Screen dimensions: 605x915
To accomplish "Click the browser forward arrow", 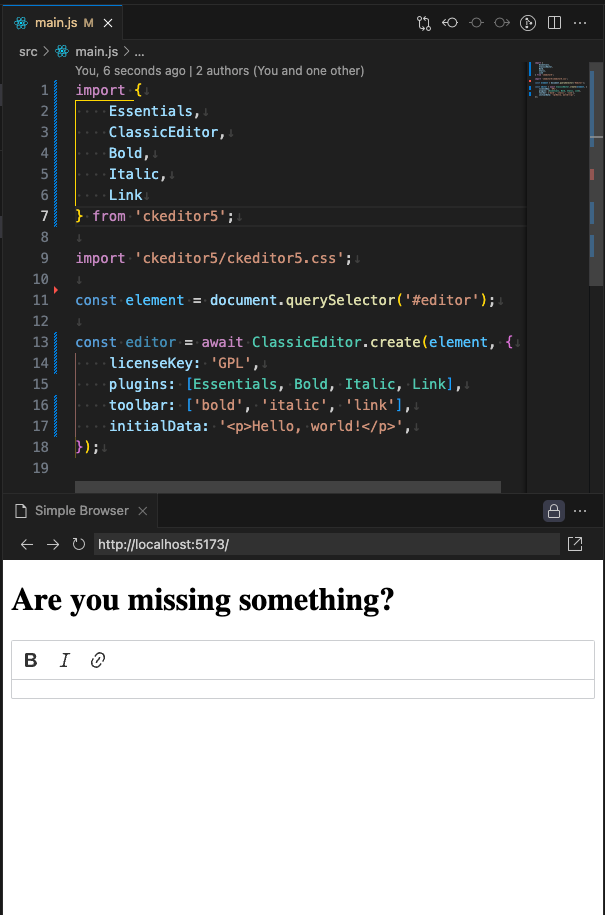I will pos(52,544).
